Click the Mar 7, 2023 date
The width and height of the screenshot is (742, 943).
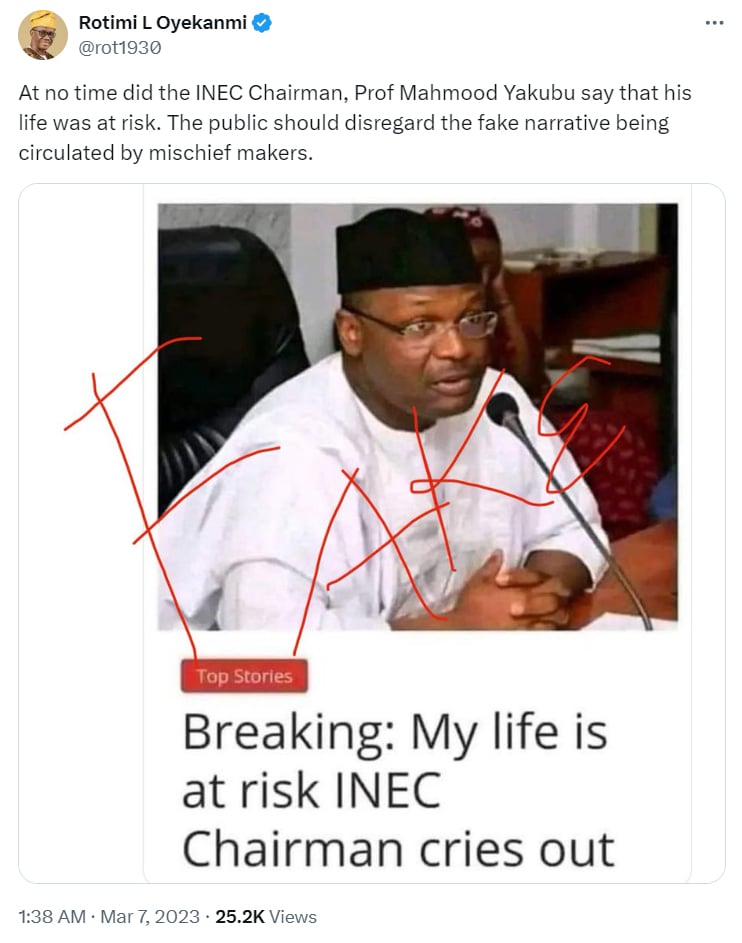pos(150,917)
